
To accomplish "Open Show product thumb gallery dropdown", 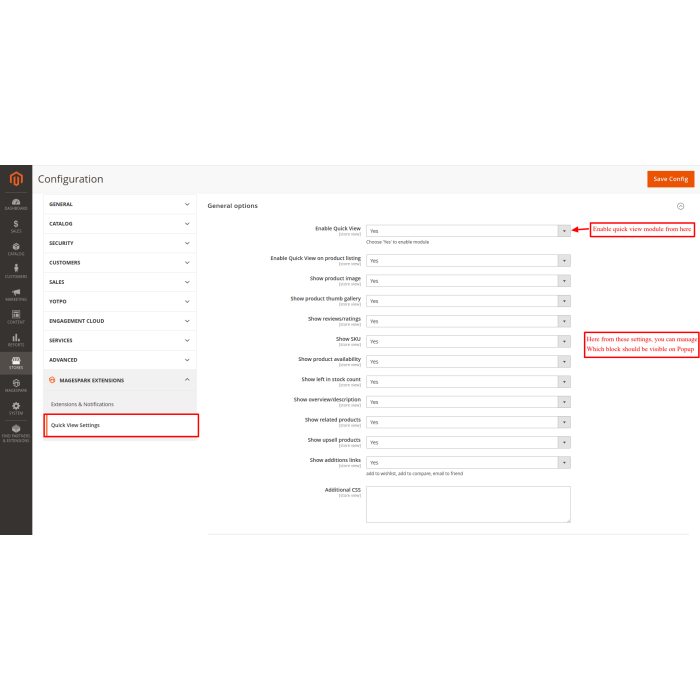I will click(x=468, y=301).
